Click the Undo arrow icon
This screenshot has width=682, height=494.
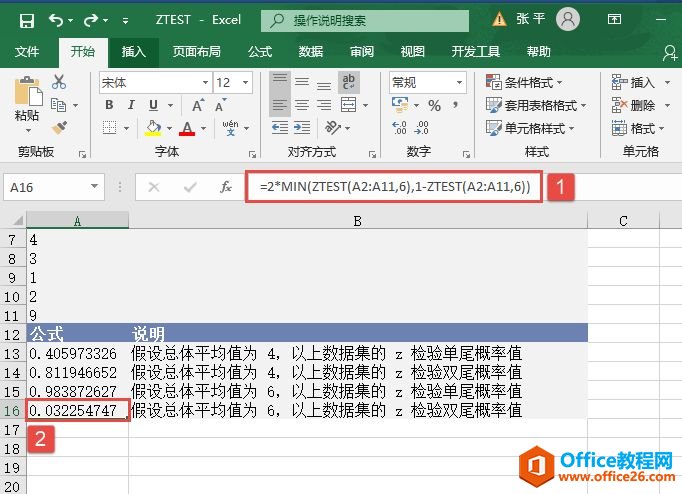pyautogui.click(x=55, y=19)
